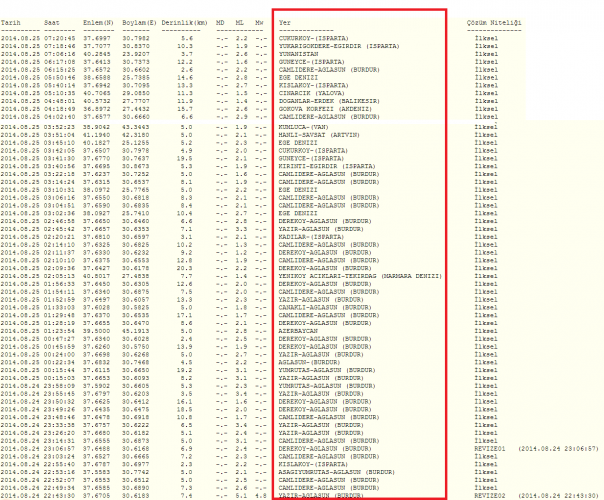Click the Yer column header
The width and height of the screenshot is (604, 500).
click(x=286, y=20)
